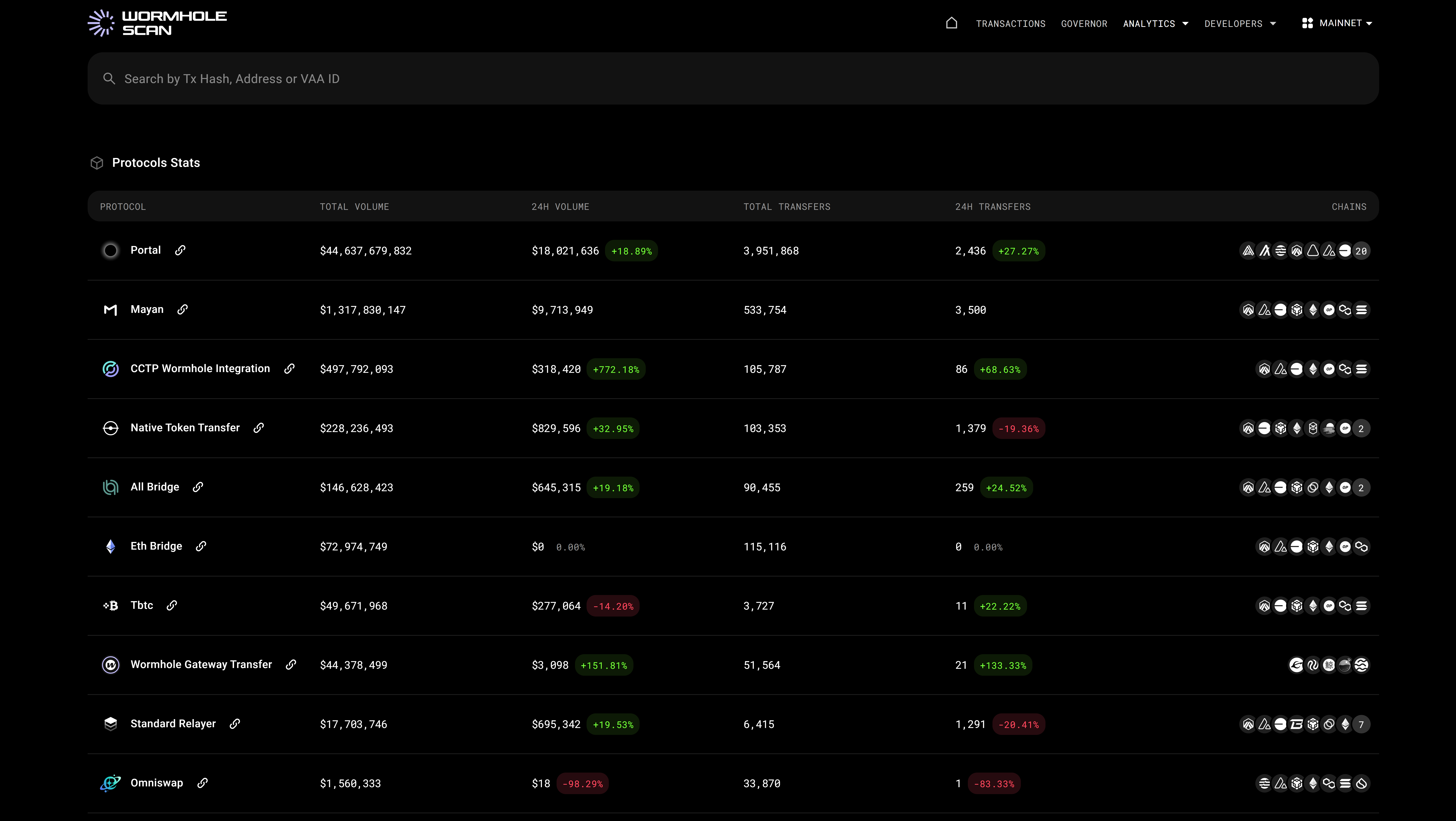Select the Omniswap protocol name
1456x821 pixels.
[x=157, y=783]
